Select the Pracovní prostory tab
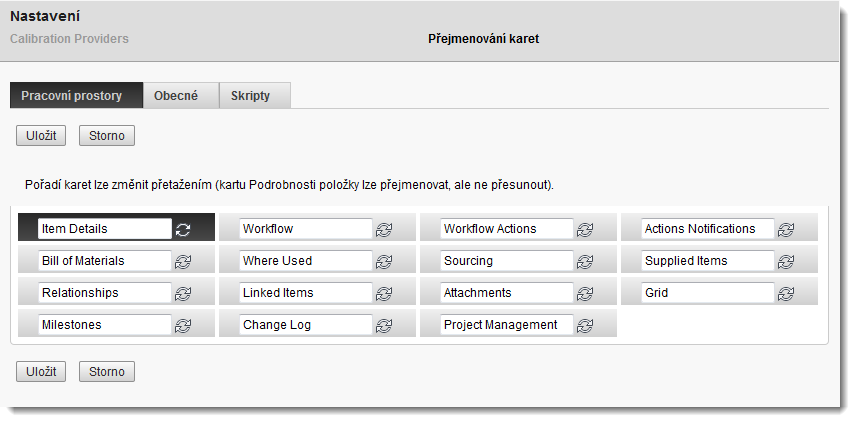 (72, 96)
